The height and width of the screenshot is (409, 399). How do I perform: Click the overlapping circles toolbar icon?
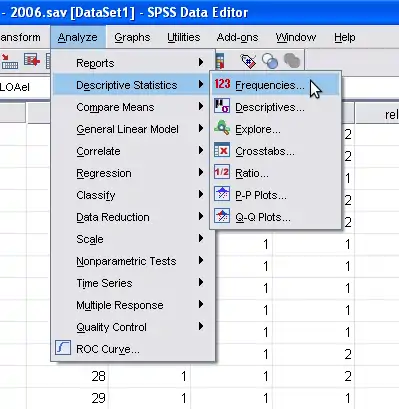click(x=270, y=61)
